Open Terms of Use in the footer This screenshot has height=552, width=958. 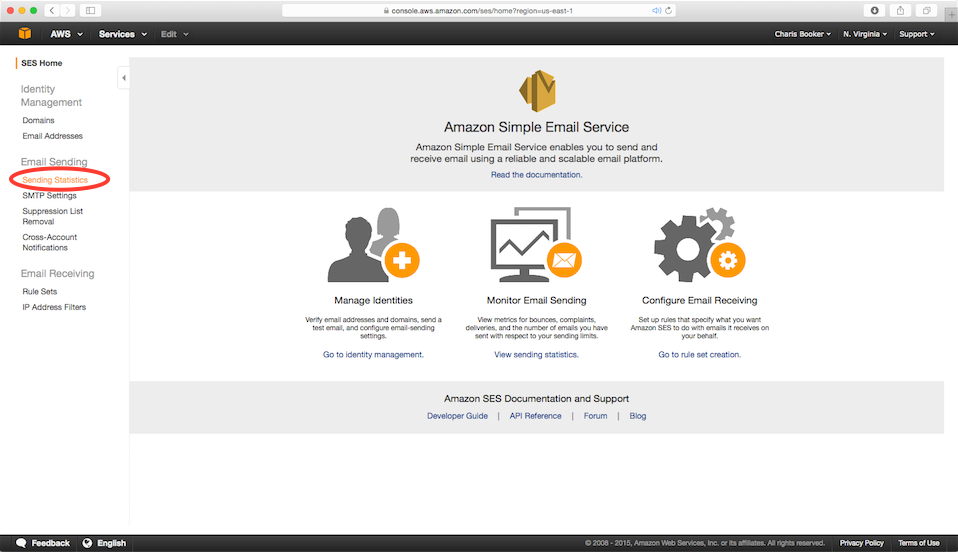[x=919, y=543]
